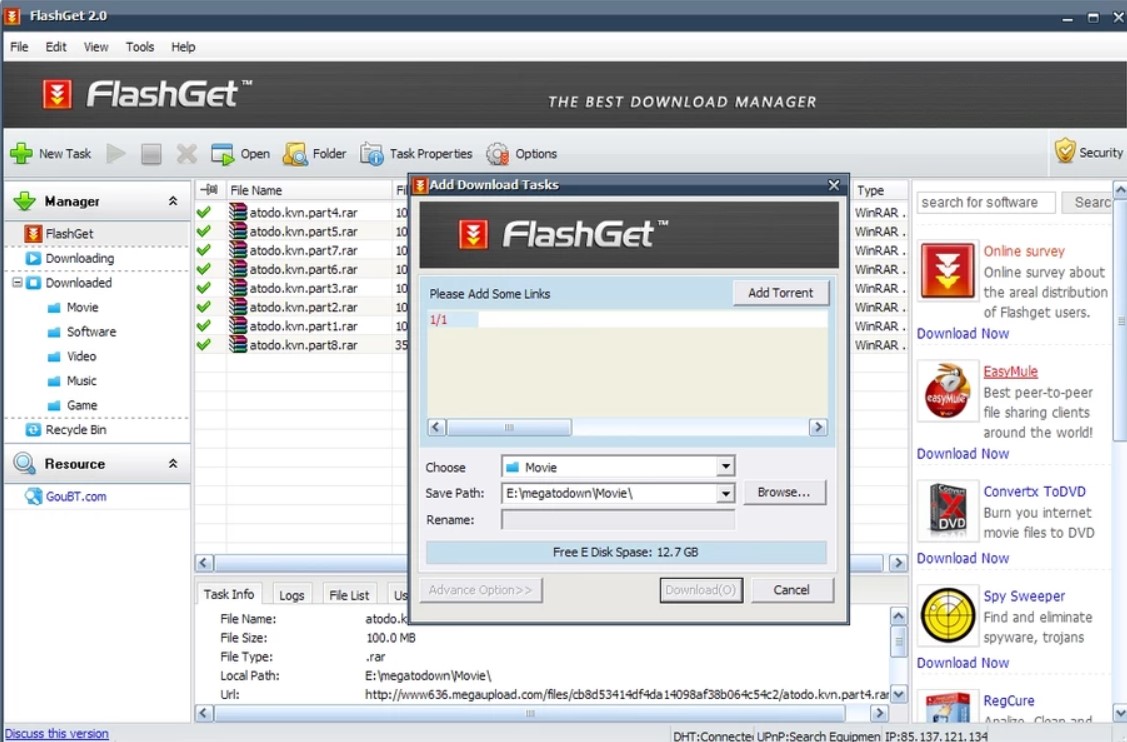The image size is (1127, 742).
Task: Click Download Now under EasyMule
Action: click(962, 454)
